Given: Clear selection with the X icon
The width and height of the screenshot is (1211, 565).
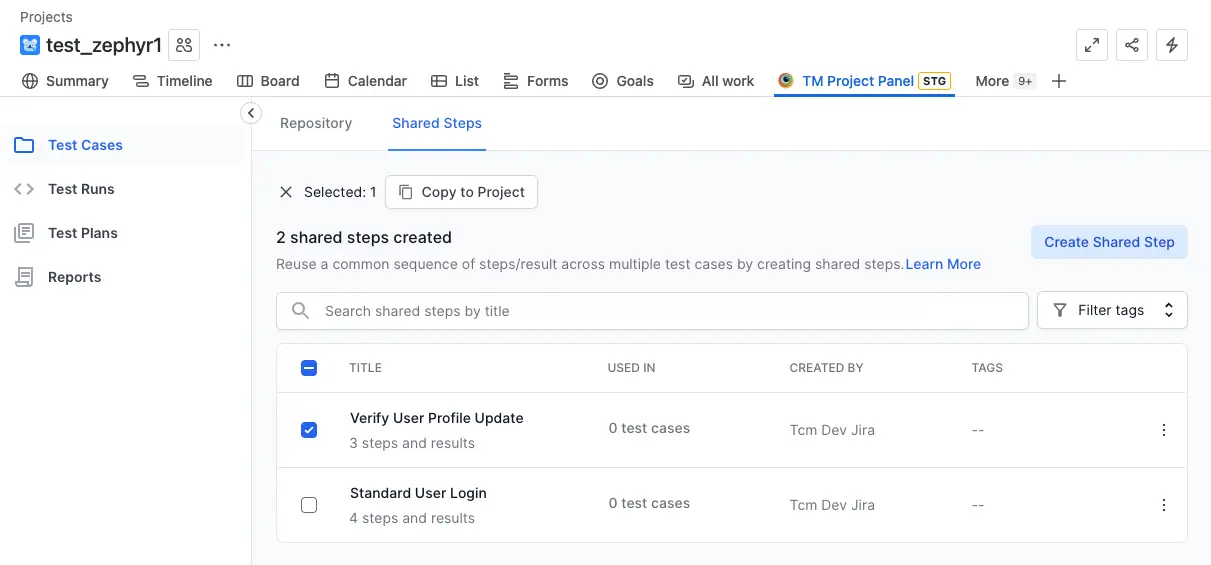Looking at the screenshot, I should point(286,192).
